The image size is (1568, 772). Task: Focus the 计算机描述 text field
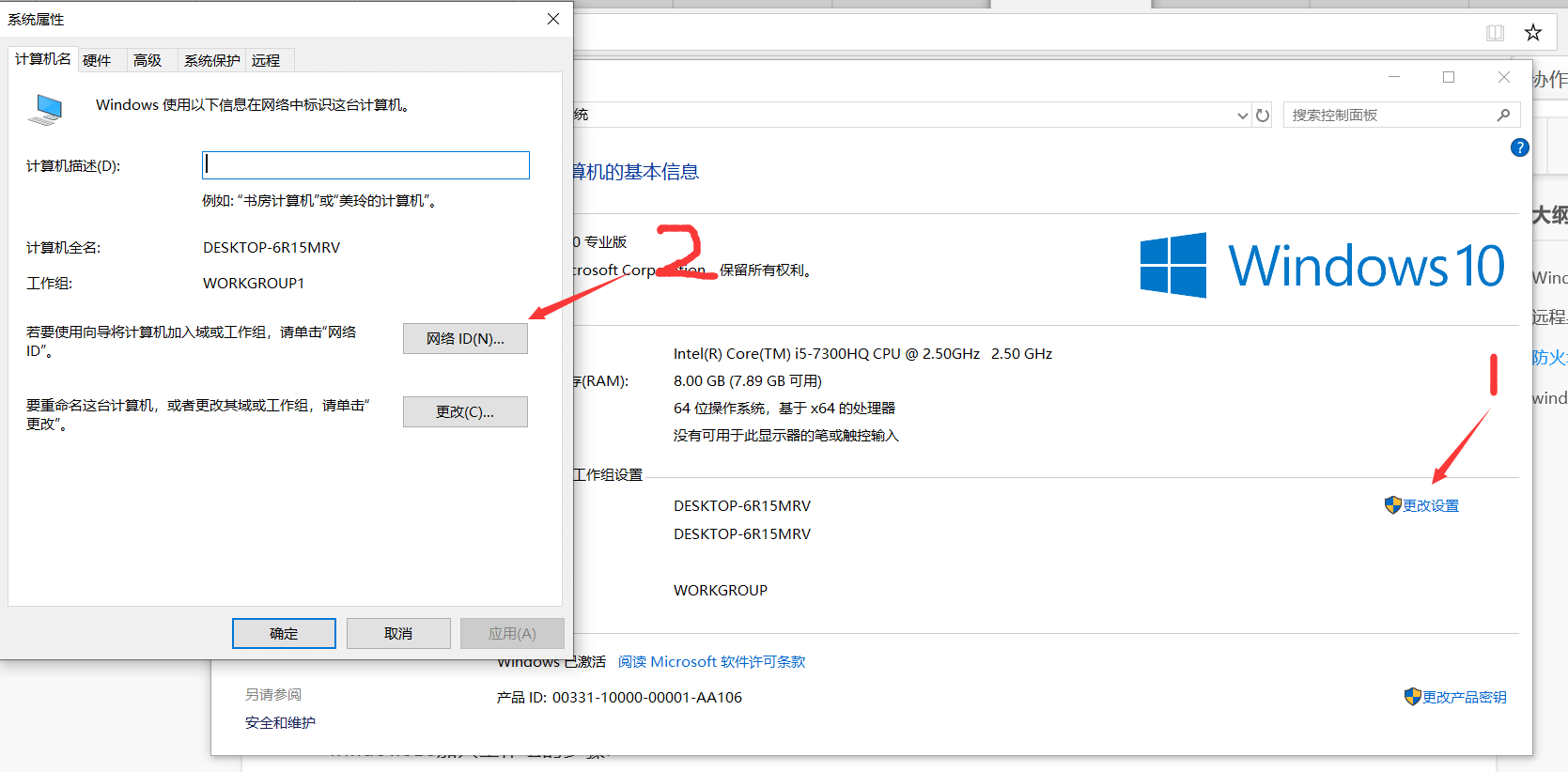click(x=365, y=165)
